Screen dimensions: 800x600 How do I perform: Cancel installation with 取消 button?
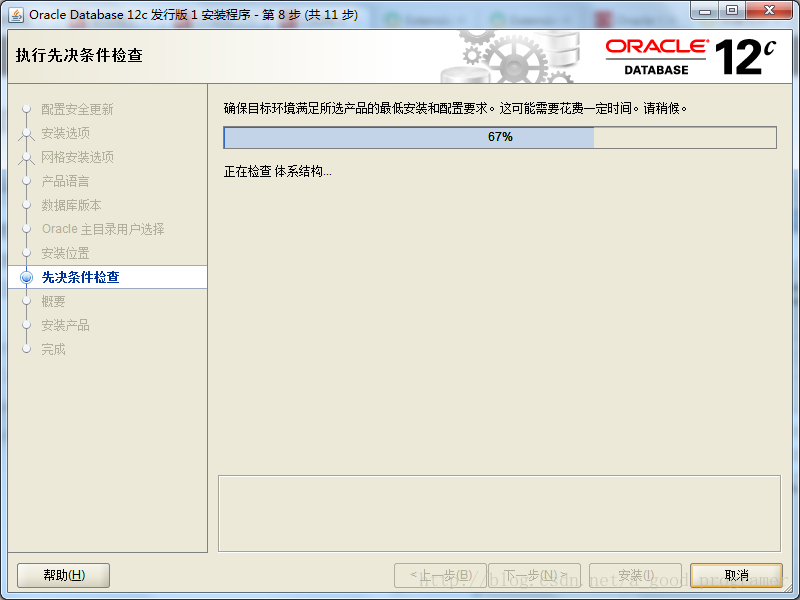[x=736, y=575]
